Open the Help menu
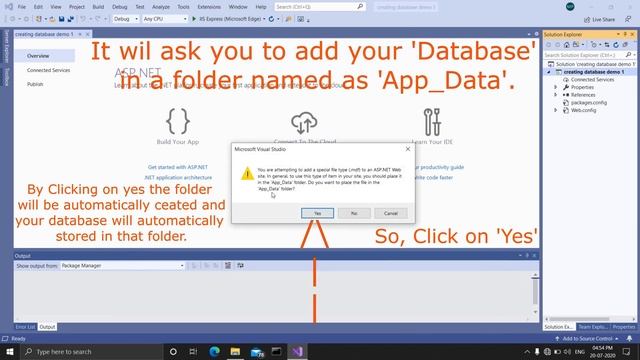This screenshot has height=360, width=640. [x=261, y=7]
